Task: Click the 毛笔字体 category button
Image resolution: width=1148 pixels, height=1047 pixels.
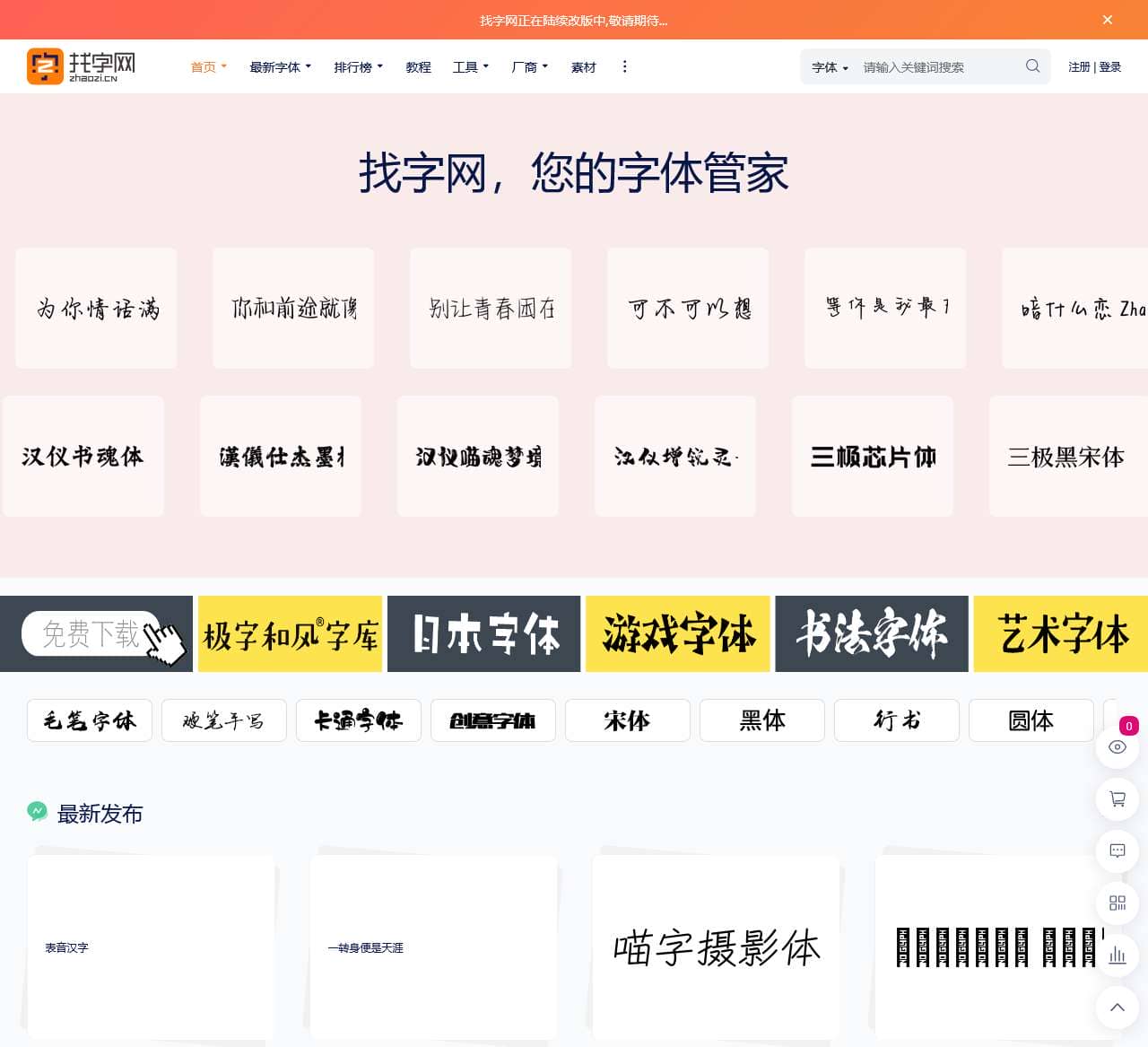Action: pyautogui.click(x=90, y=720)
